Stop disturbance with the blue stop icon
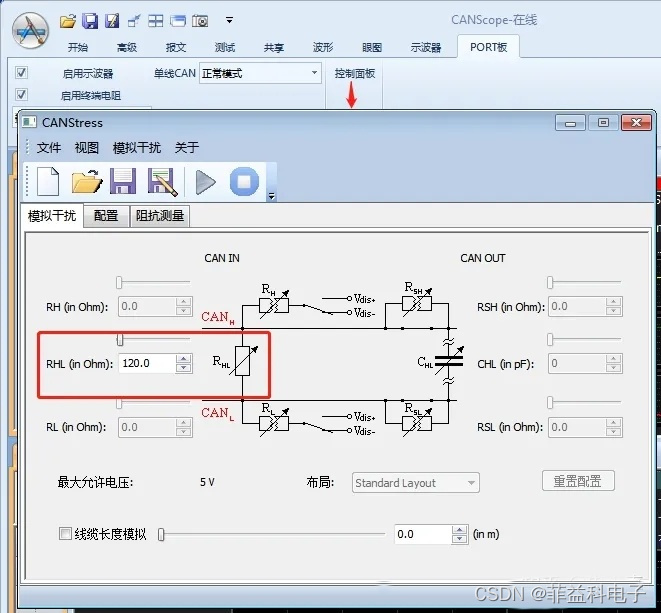This screenshot has height=613, width=661. point(245,181)
